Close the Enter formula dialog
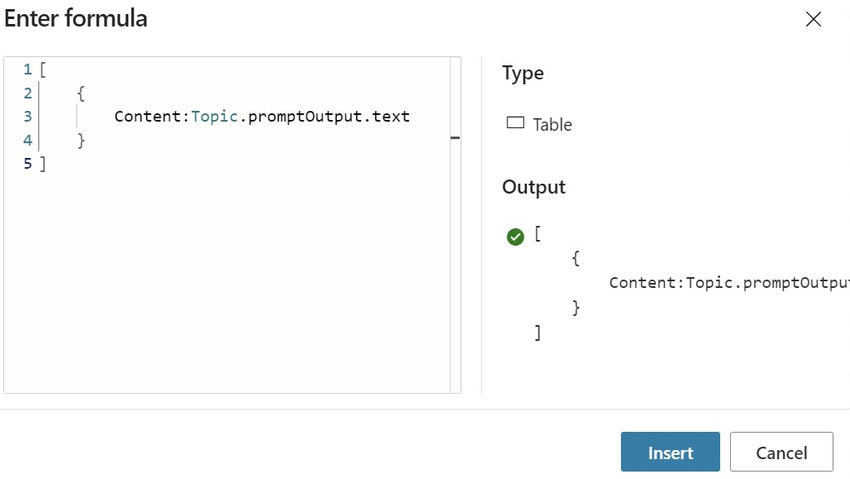The image size is (850, 479). click(813, 19)
